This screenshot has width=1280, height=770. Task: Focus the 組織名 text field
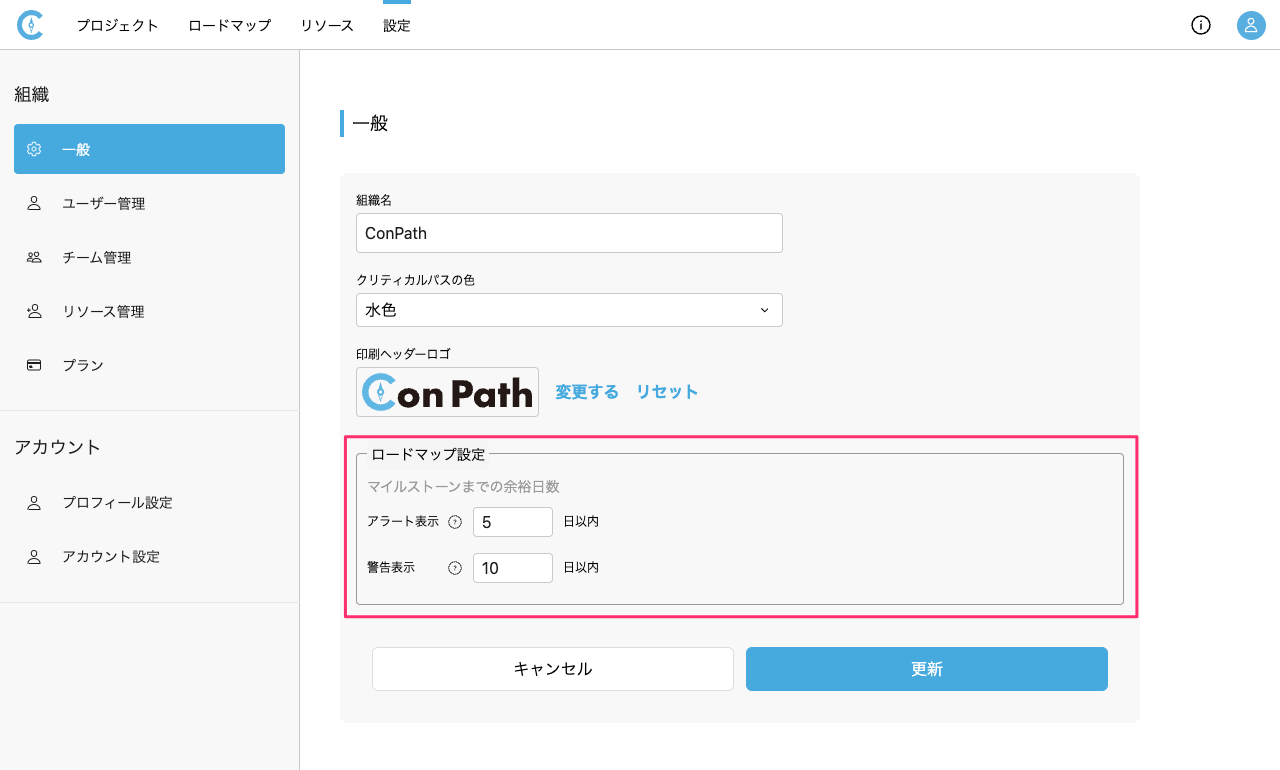click(569, 233)
